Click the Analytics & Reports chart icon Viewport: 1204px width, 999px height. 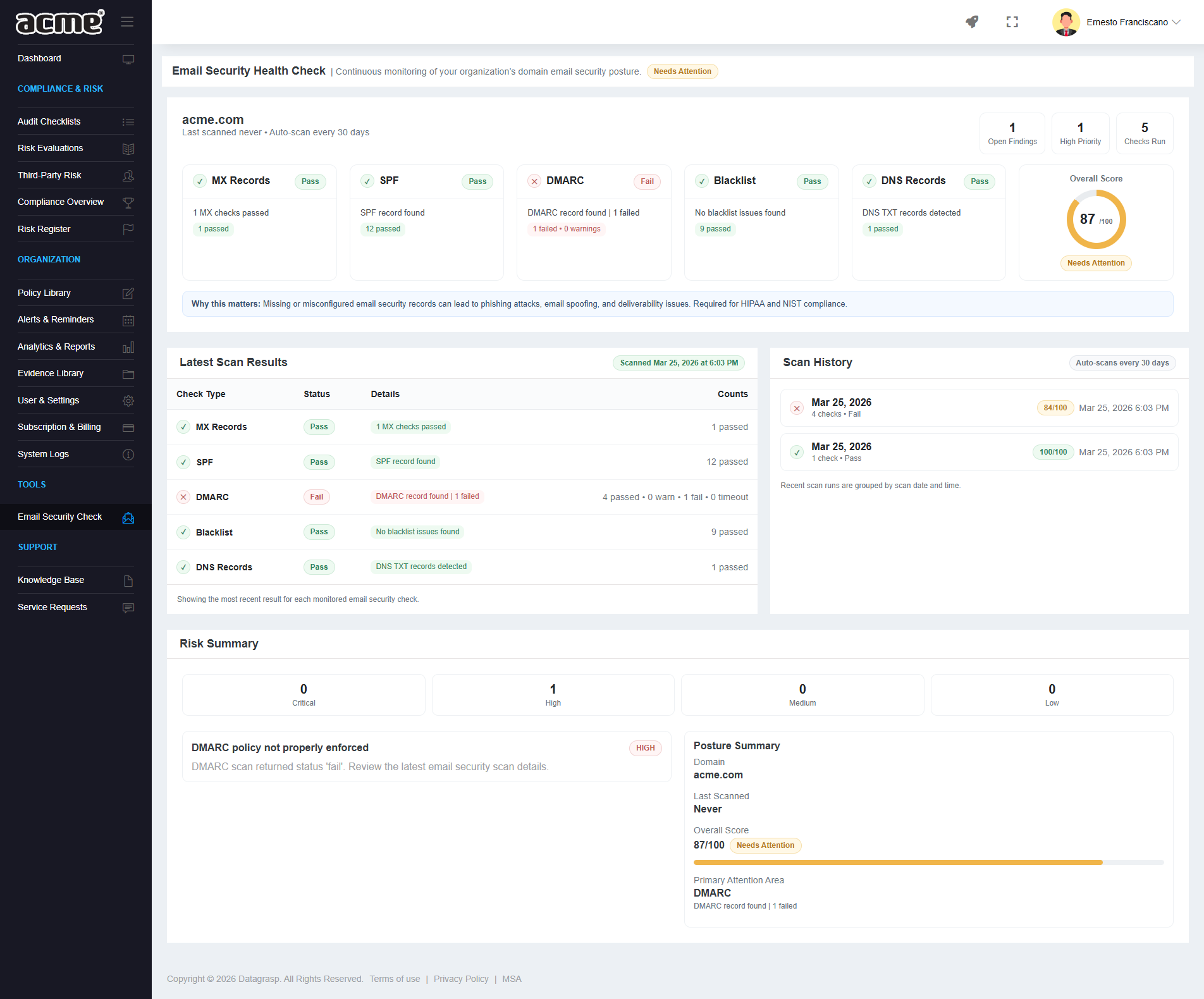click(x=128, y=347)
